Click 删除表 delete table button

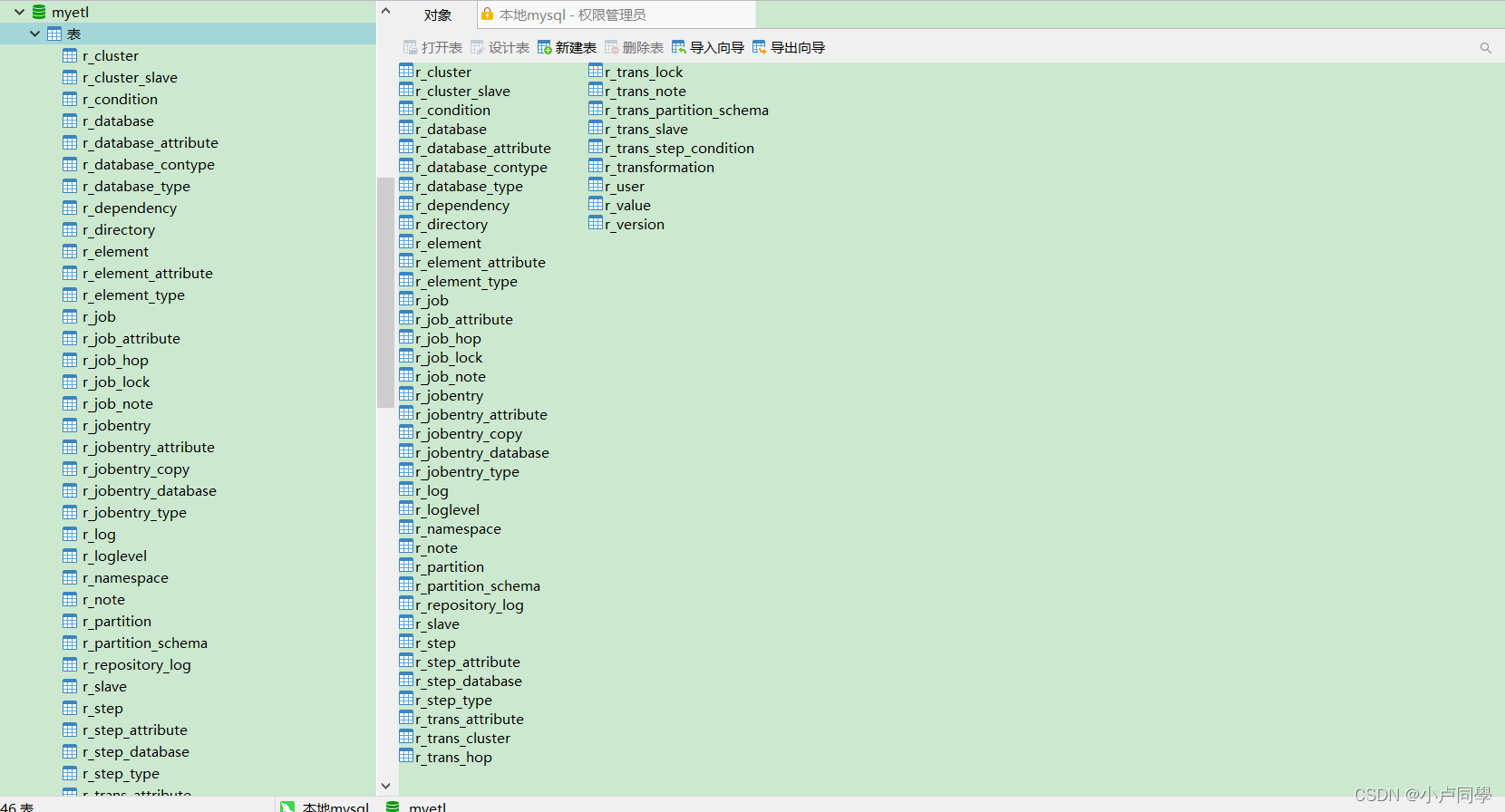(634, 47)
